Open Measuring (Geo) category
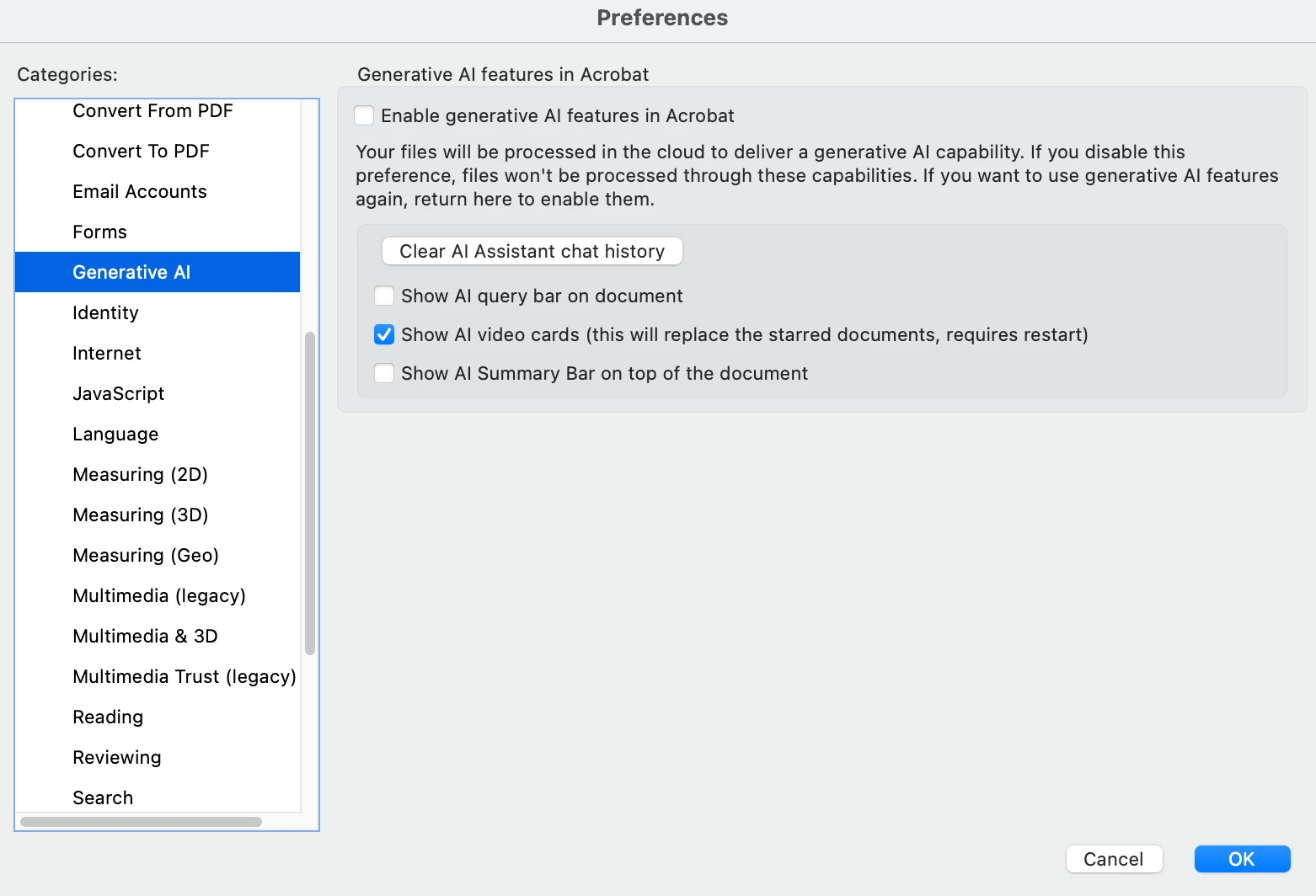The image size is (1316, 896). click(x=158, y=555)
